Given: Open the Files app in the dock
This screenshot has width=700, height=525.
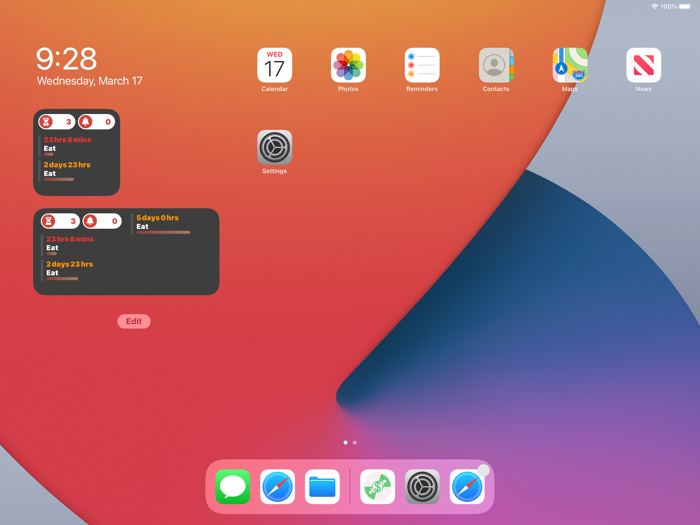Looking at the screenshot, I should coord(322,487).
